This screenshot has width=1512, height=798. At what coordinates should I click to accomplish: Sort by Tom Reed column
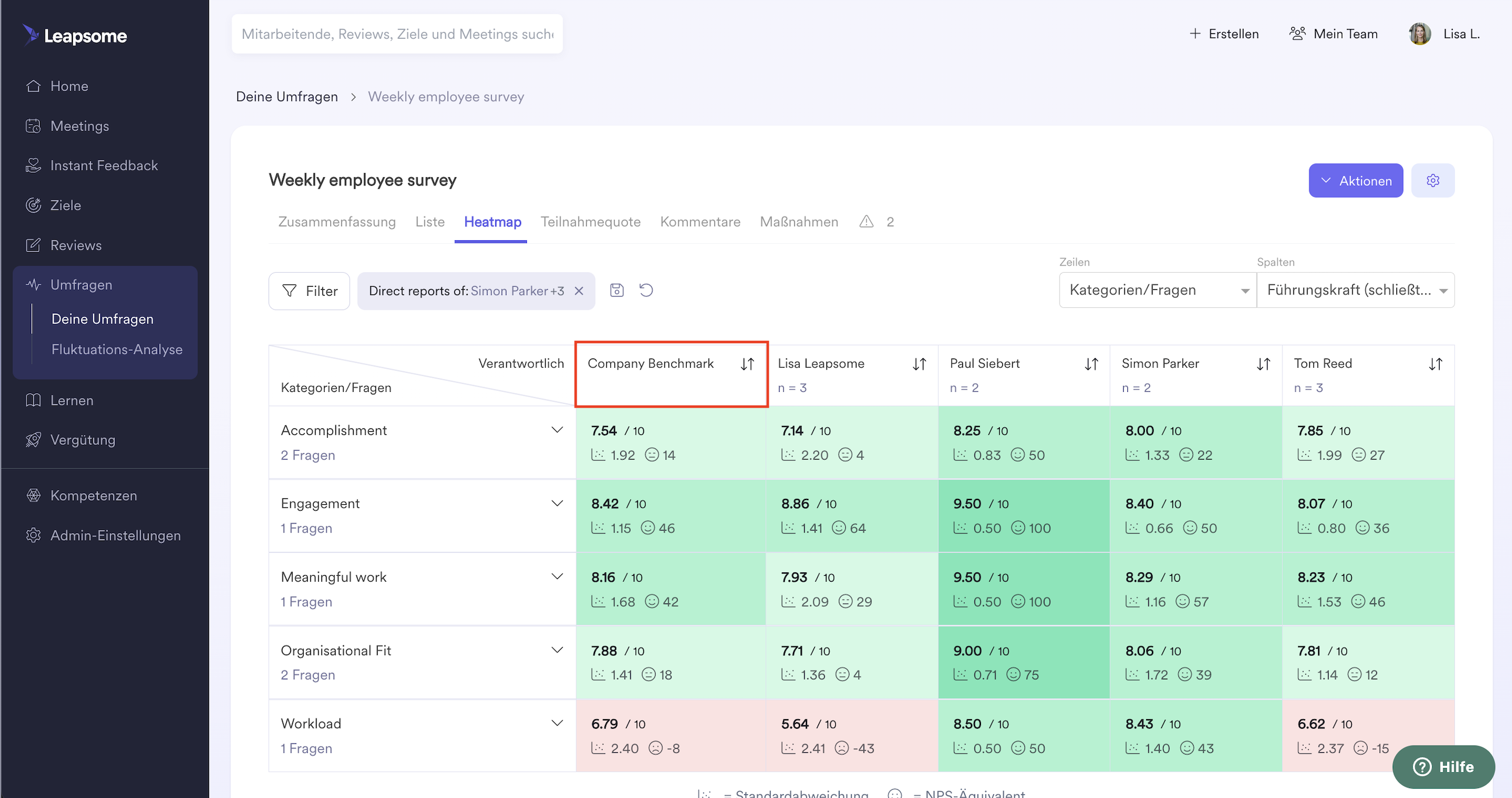point(1436,364)
